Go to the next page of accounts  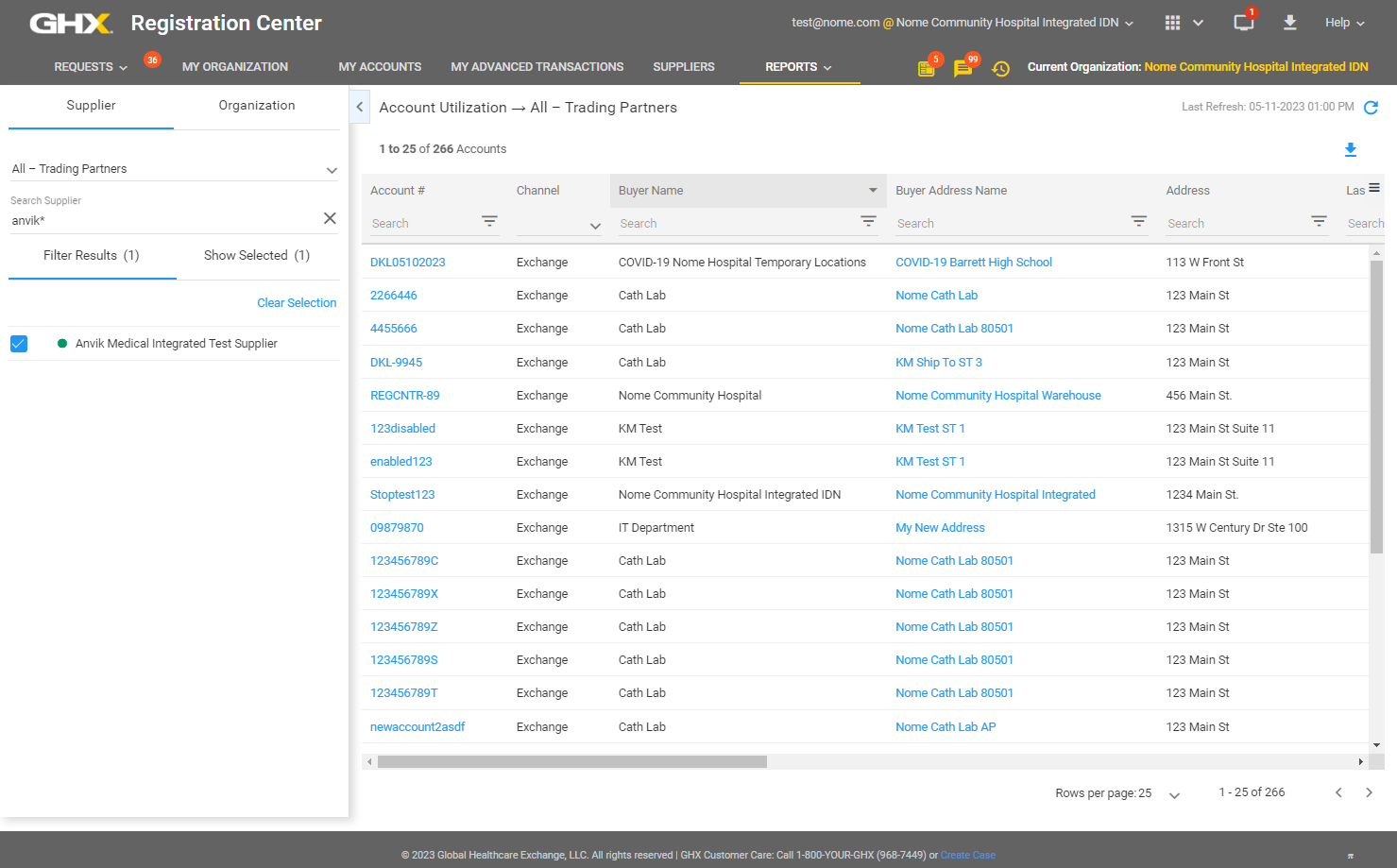[x=1369, y=792]
